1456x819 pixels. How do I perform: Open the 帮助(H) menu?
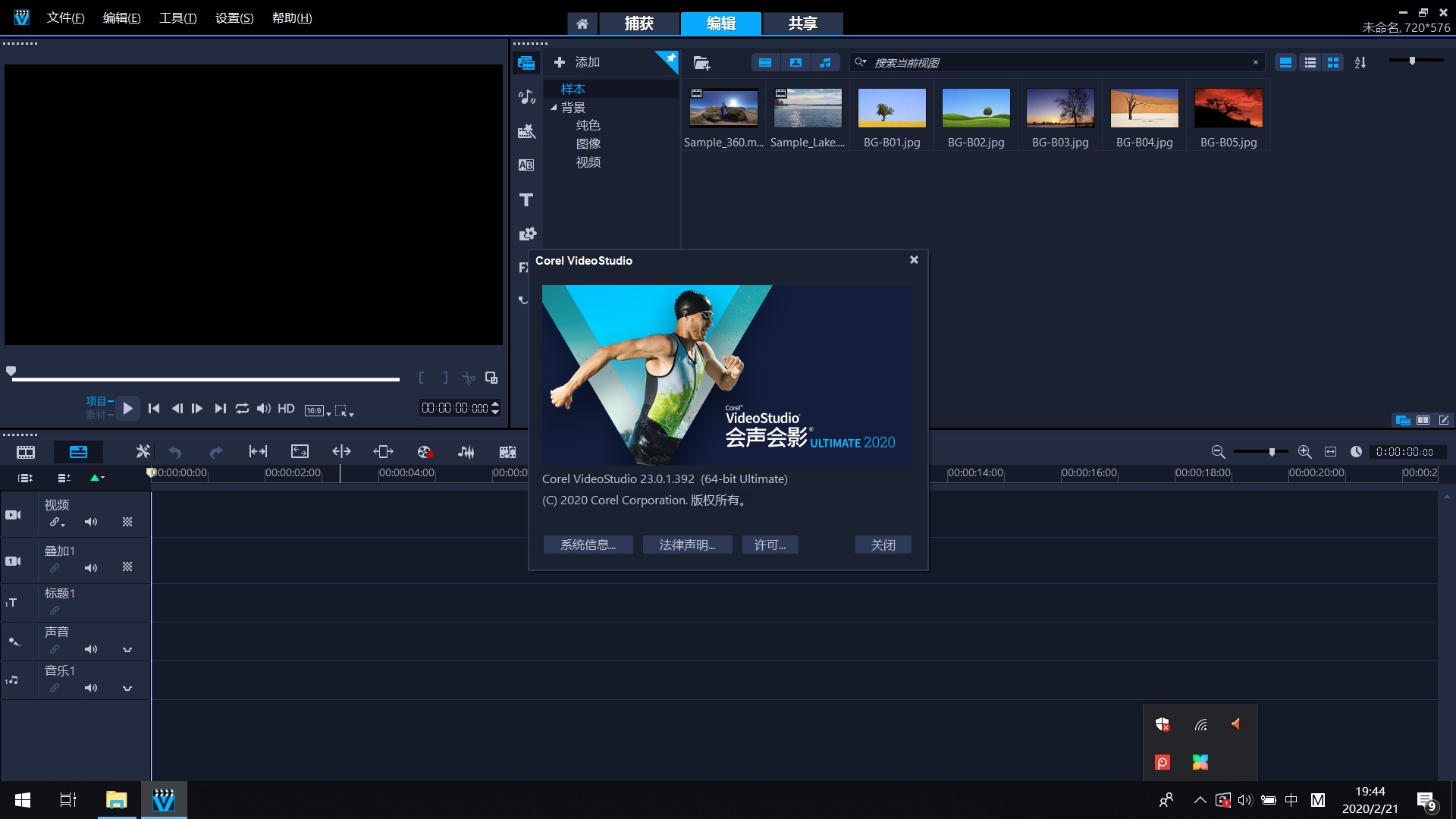coord(292,18)
